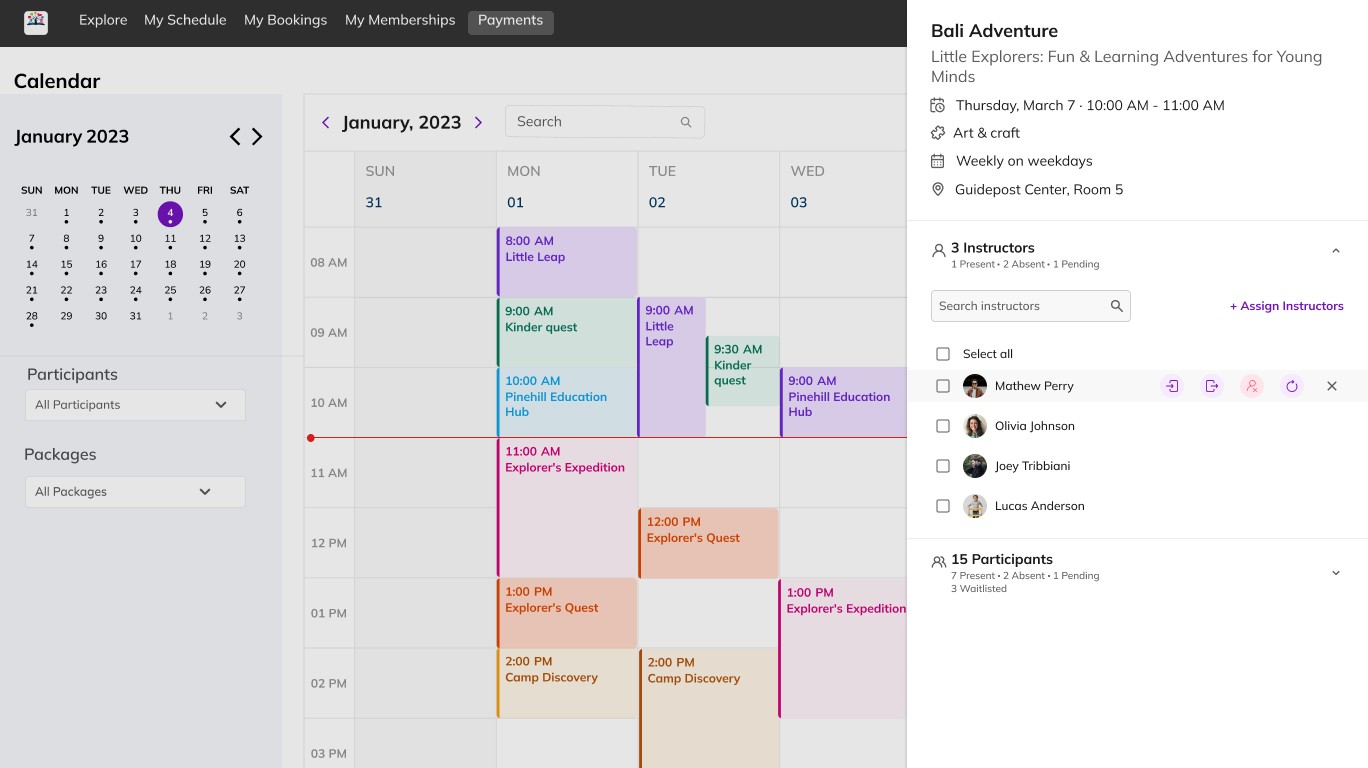The image size is (1368, 768).
Task: Click the date-time clock icon
Action: tap(938, 105)
